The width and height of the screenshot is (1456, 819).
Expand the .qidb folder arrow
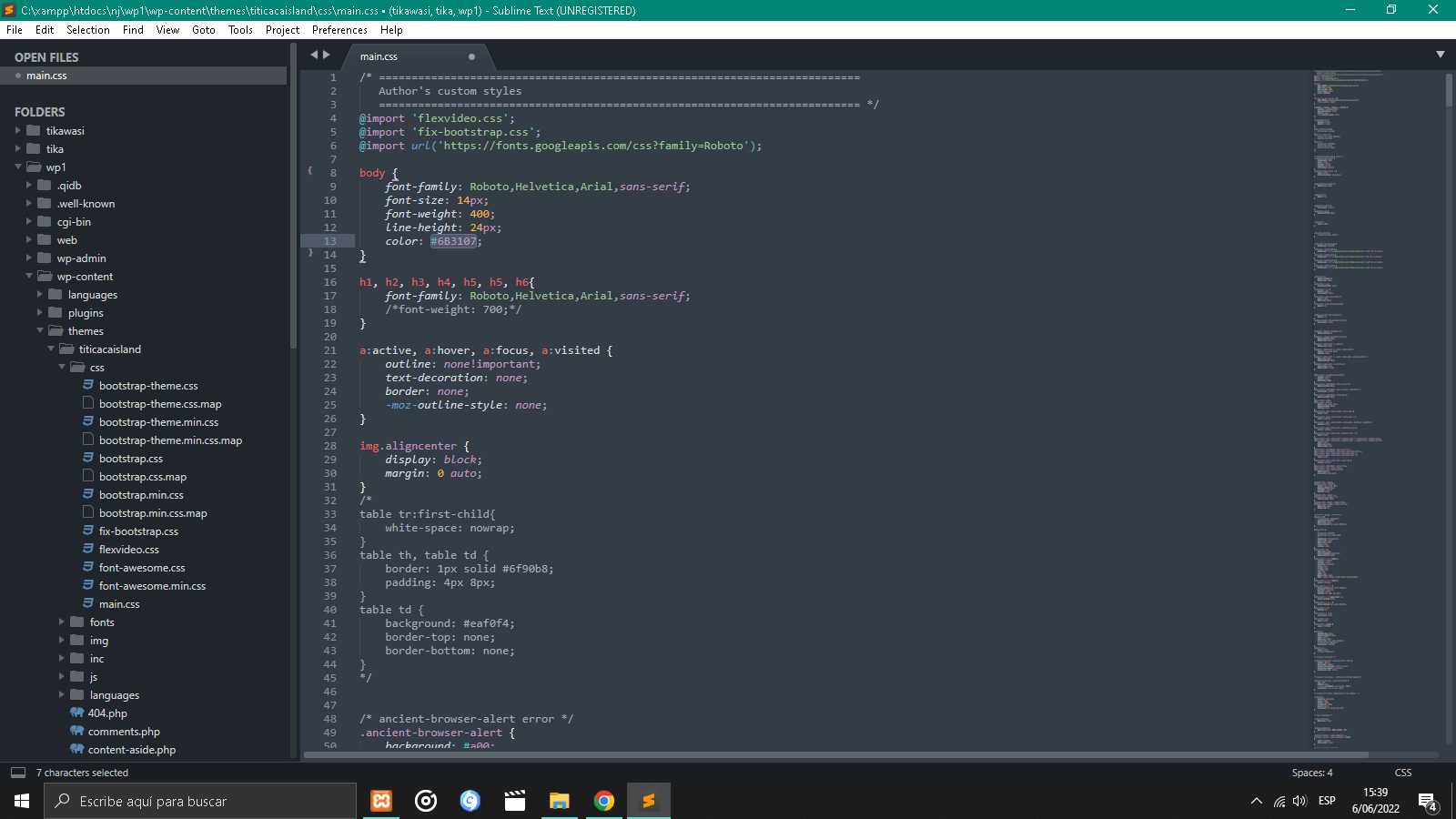coord(29,186)
